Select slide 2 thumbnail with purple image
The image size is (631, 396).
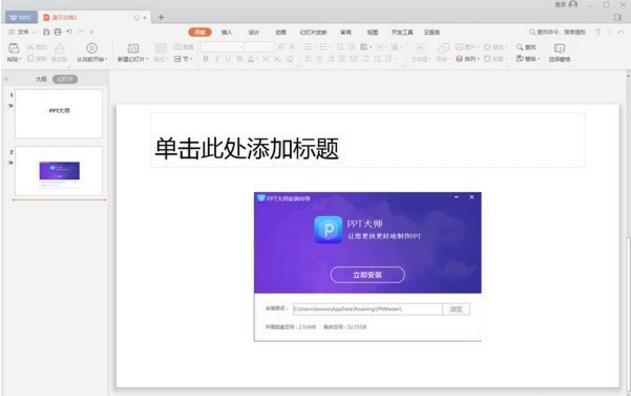tap(59, 171)
